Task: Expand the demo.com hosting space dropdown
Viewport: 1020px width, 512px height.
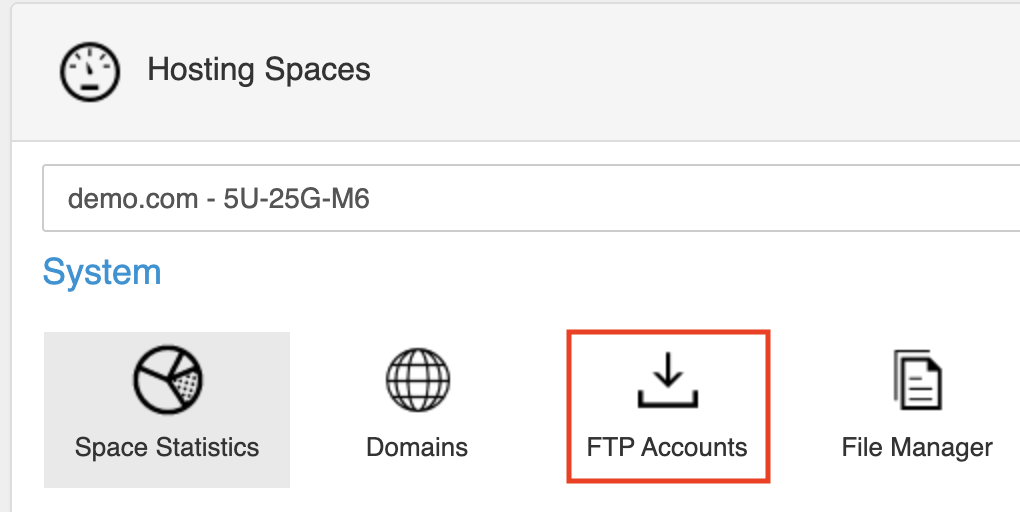Action: tap(531, 198)
